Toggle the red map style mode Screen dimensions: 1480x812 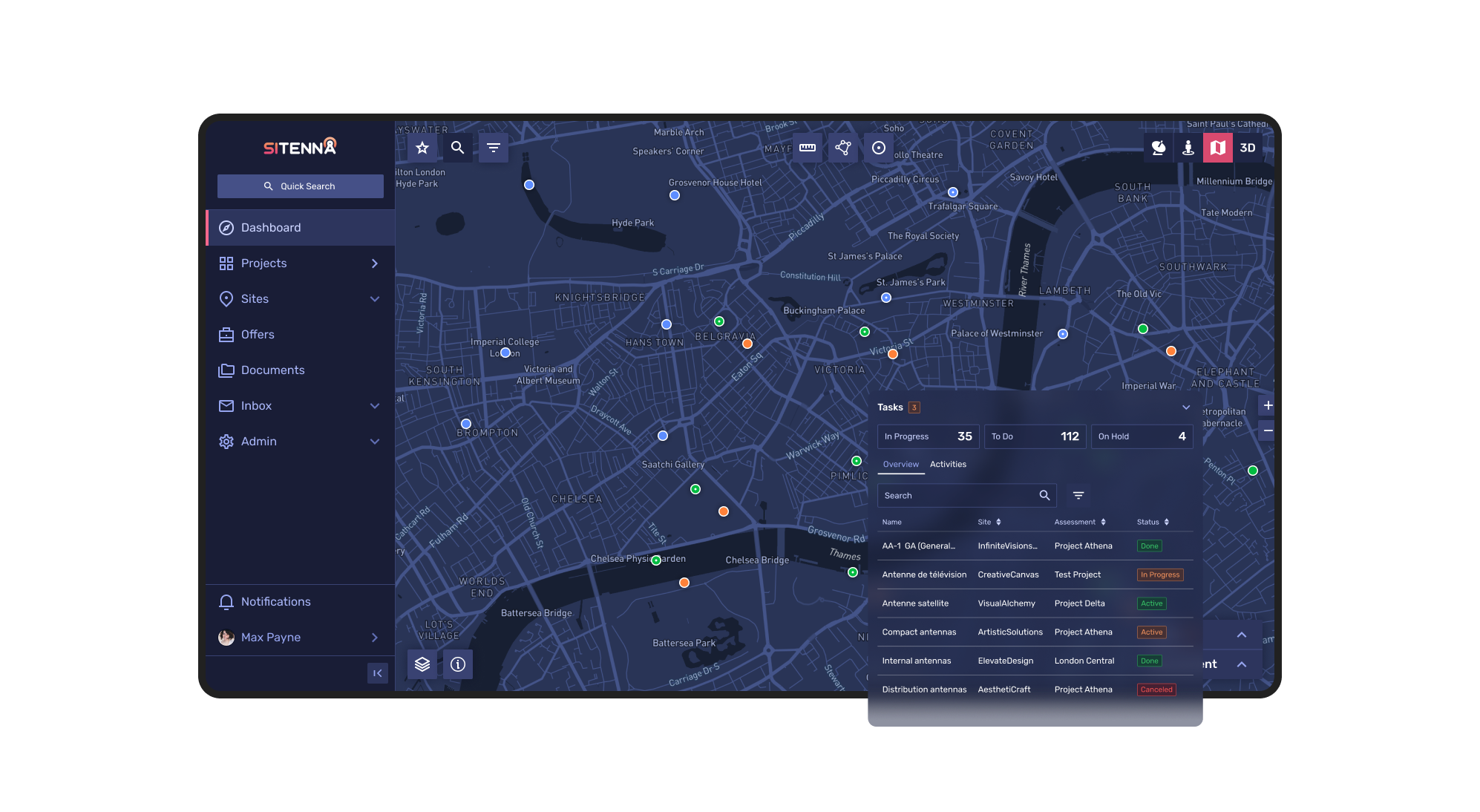(x=1217, y=148)
